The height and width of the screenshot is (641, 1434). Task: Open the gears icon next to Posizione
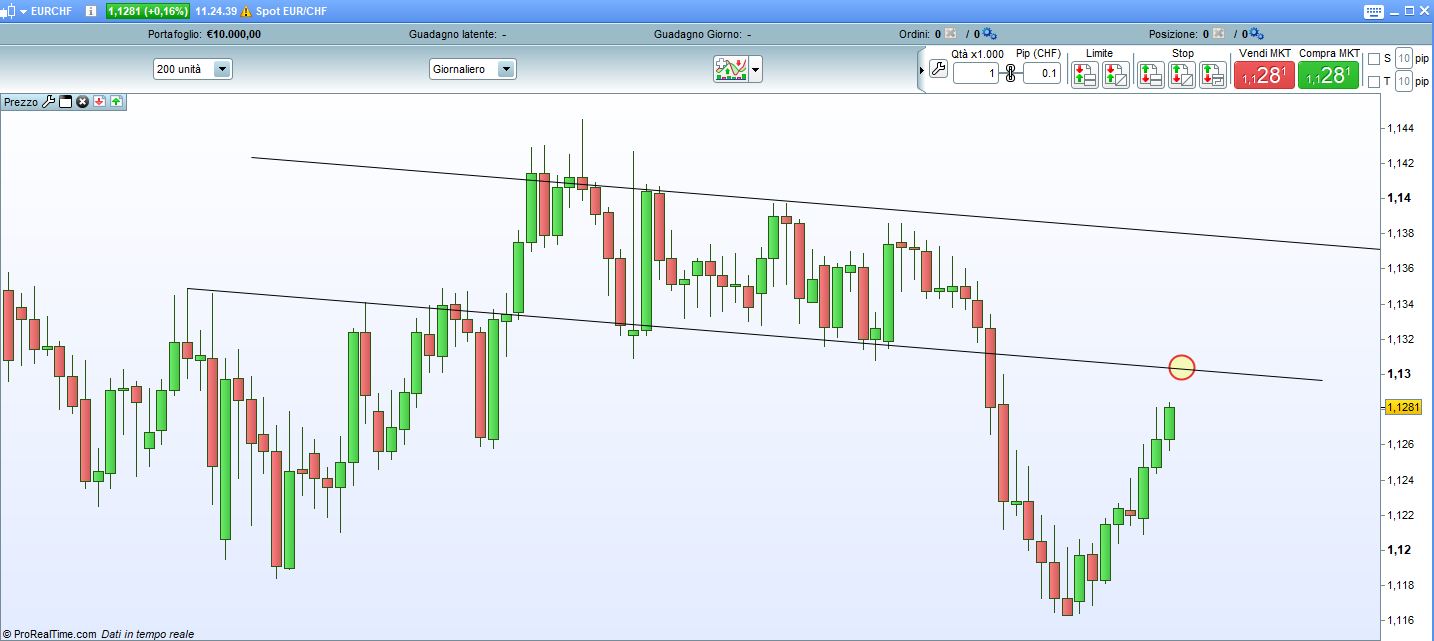(x=1256, y=34)
